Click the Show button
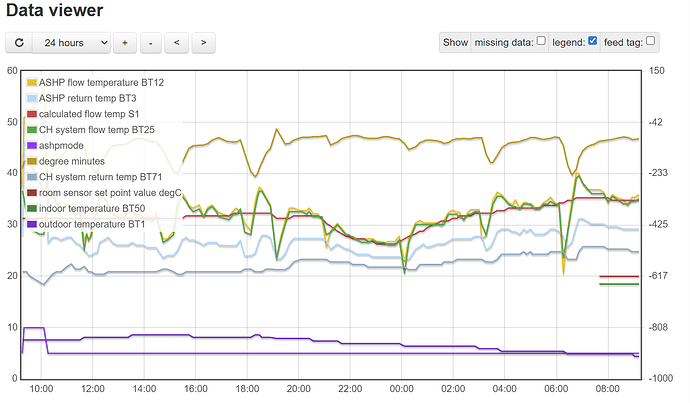The image size is (690, 403). 455,42
